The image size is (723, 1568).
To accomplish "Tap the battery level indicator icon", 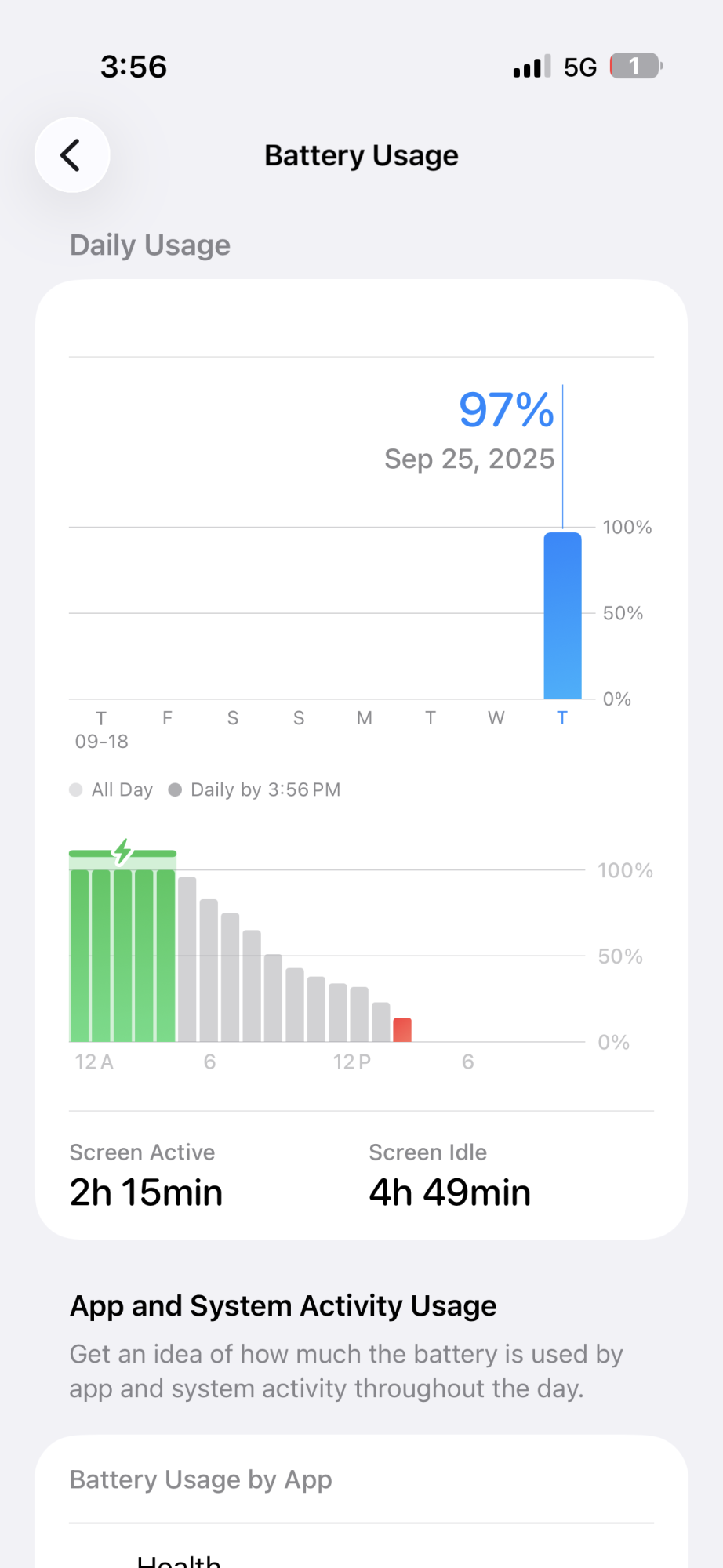I will click(636, 67).
